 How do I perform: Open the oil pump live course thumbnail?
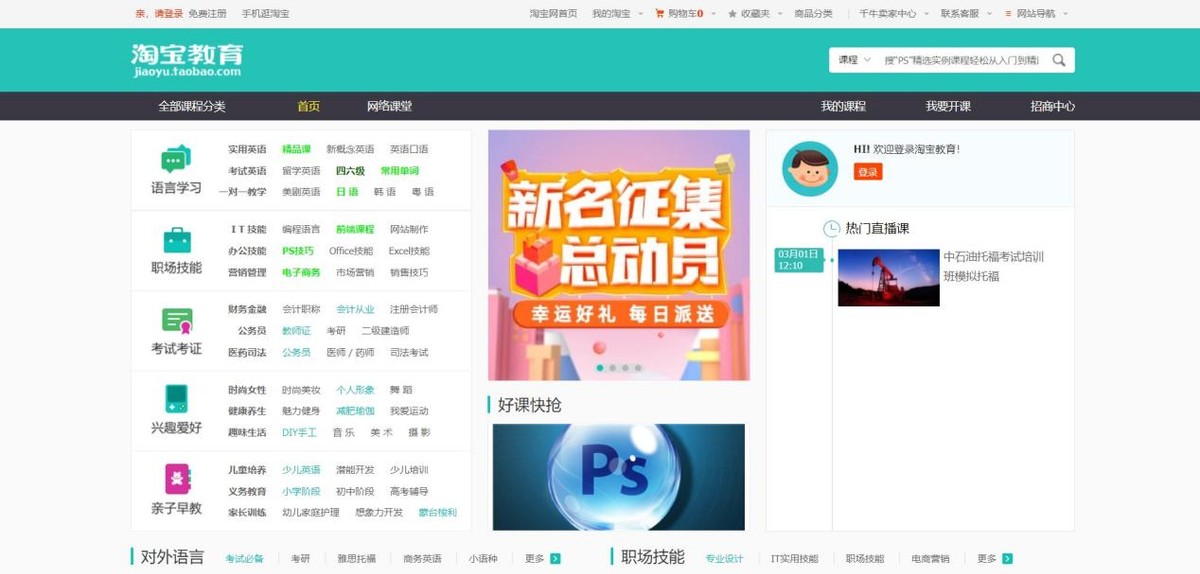pos(889,277)
